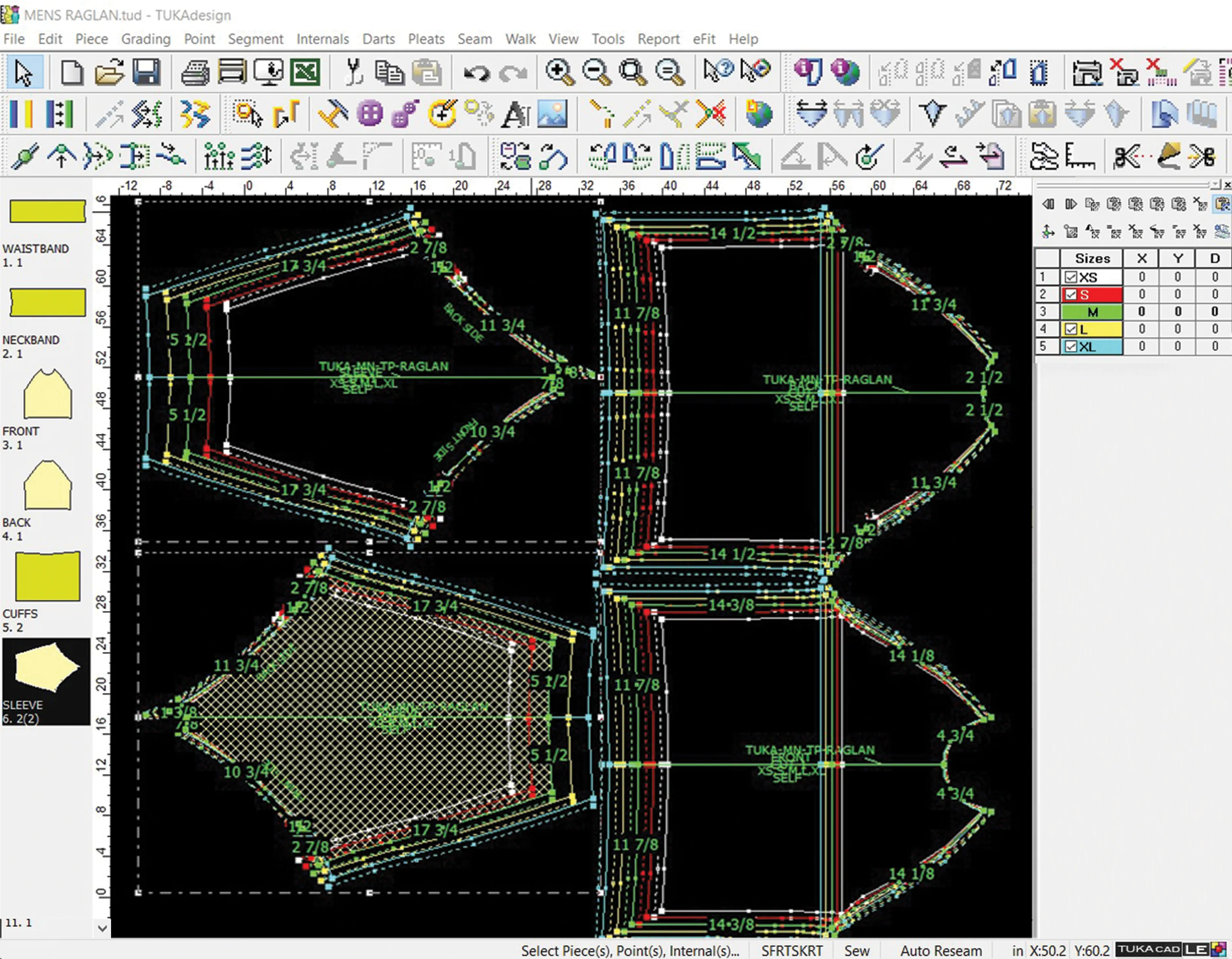Click the Save file toolbar icon
The image size is (1232, 959).
pyautogui.click(x=146, y=72)
